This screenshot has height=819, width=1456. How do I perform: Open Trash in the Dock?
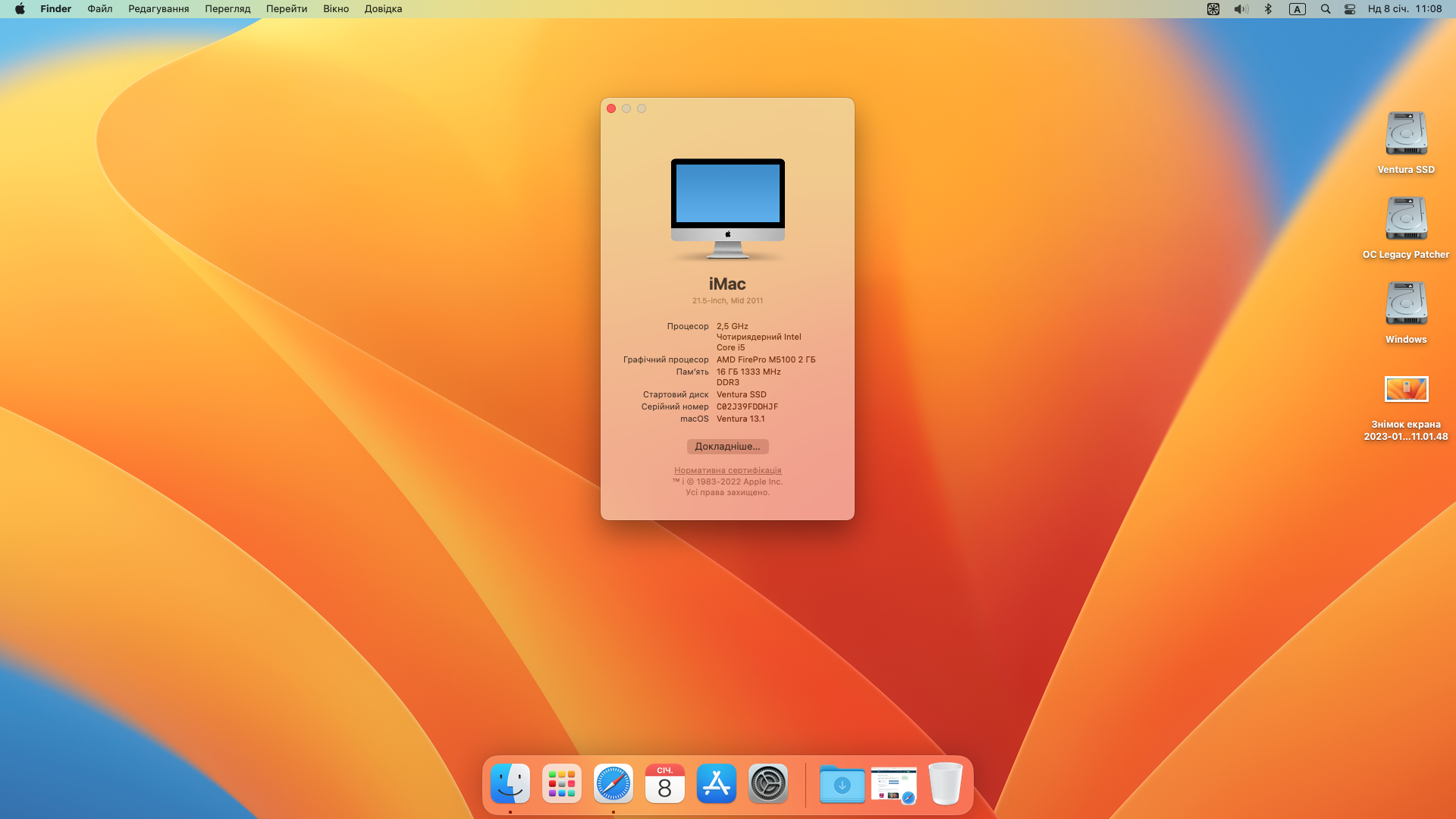click(945, 783)
